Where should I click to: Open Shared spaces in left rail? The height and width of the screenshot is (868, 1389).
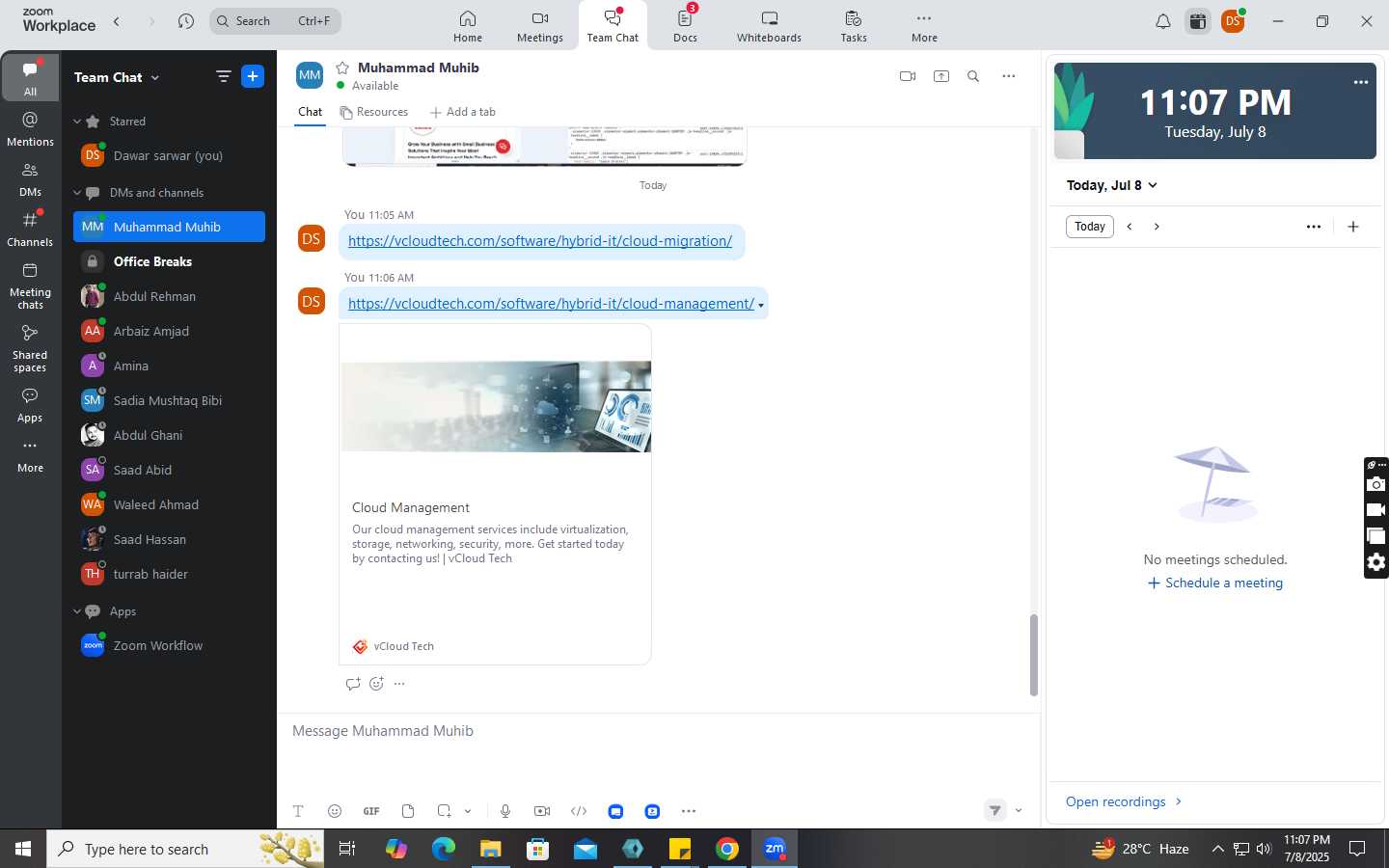[31, 348]
